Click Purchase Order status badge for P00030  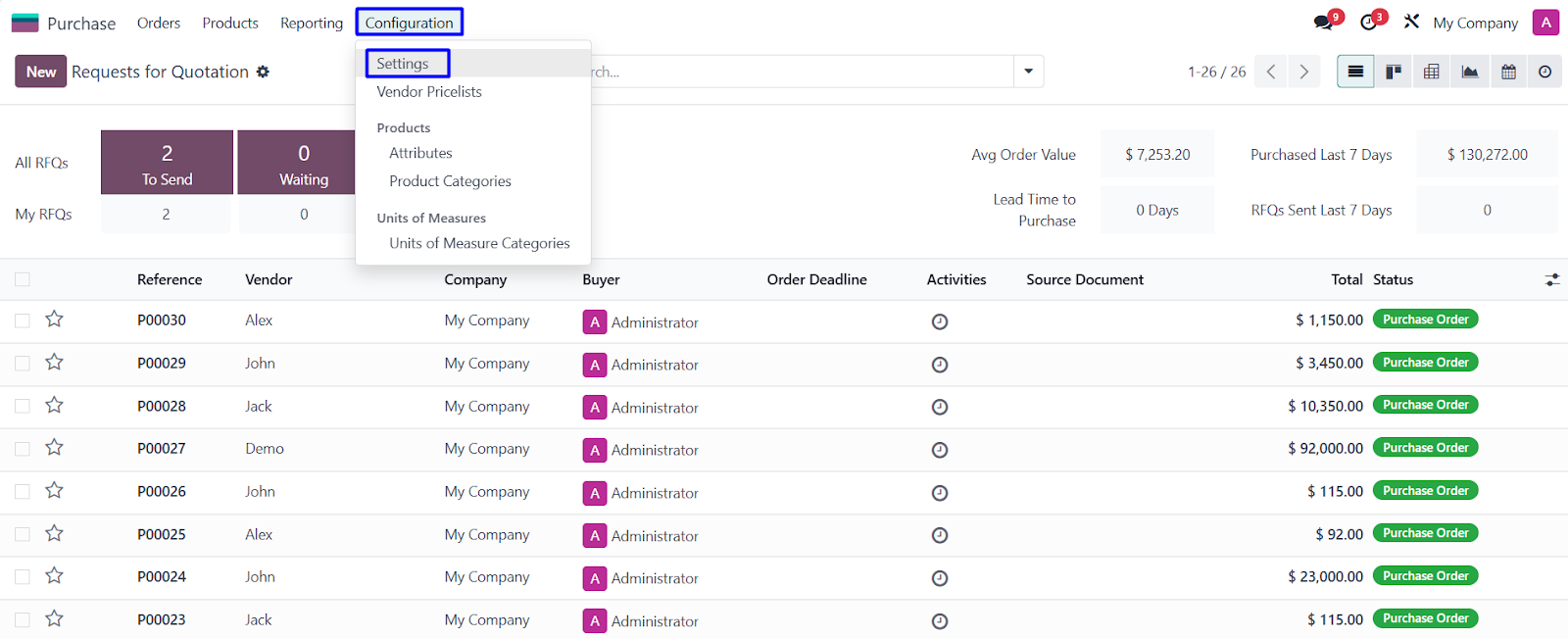pos(1425,319)
